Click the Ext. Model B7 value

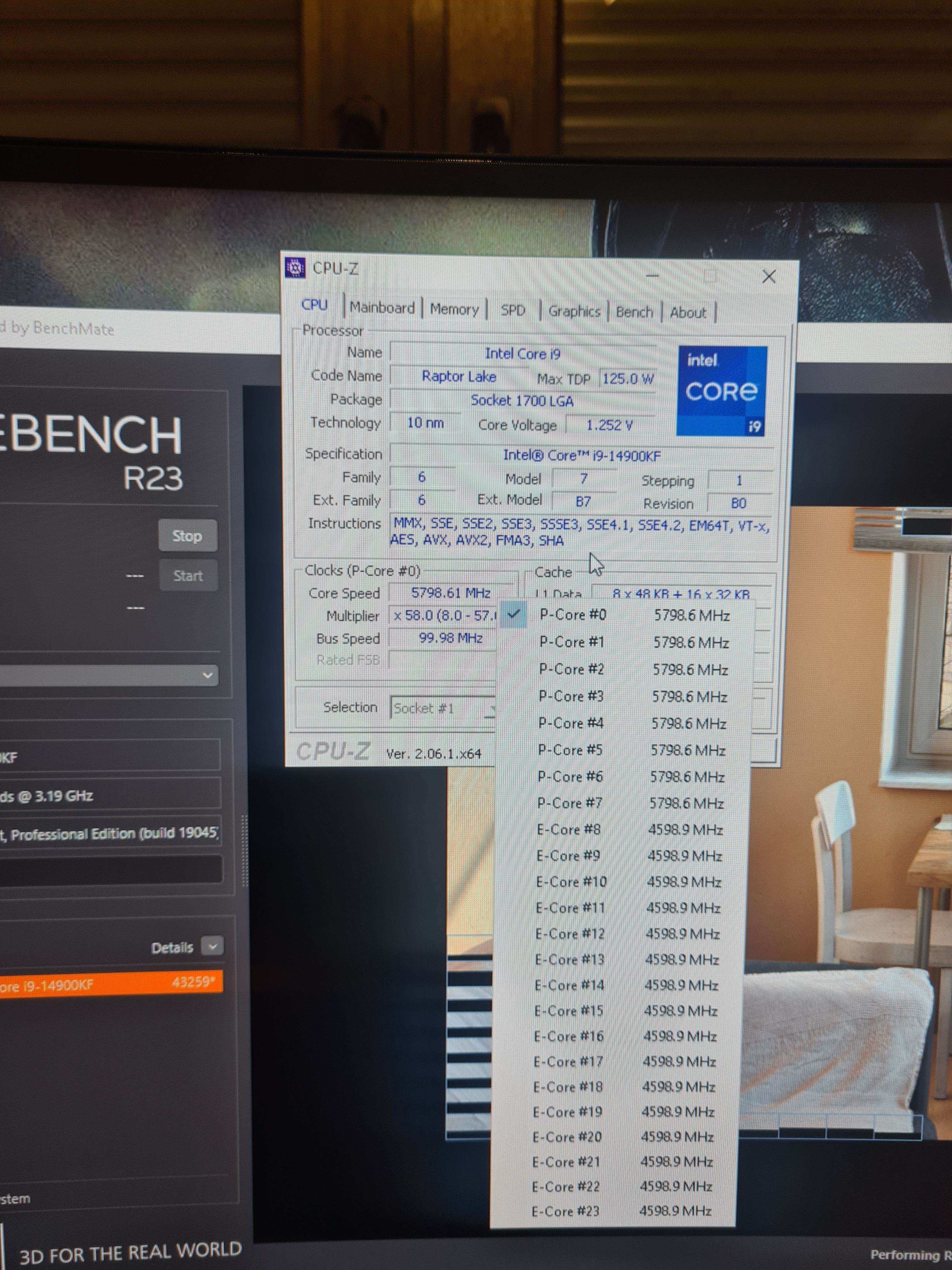coord(583,501)
